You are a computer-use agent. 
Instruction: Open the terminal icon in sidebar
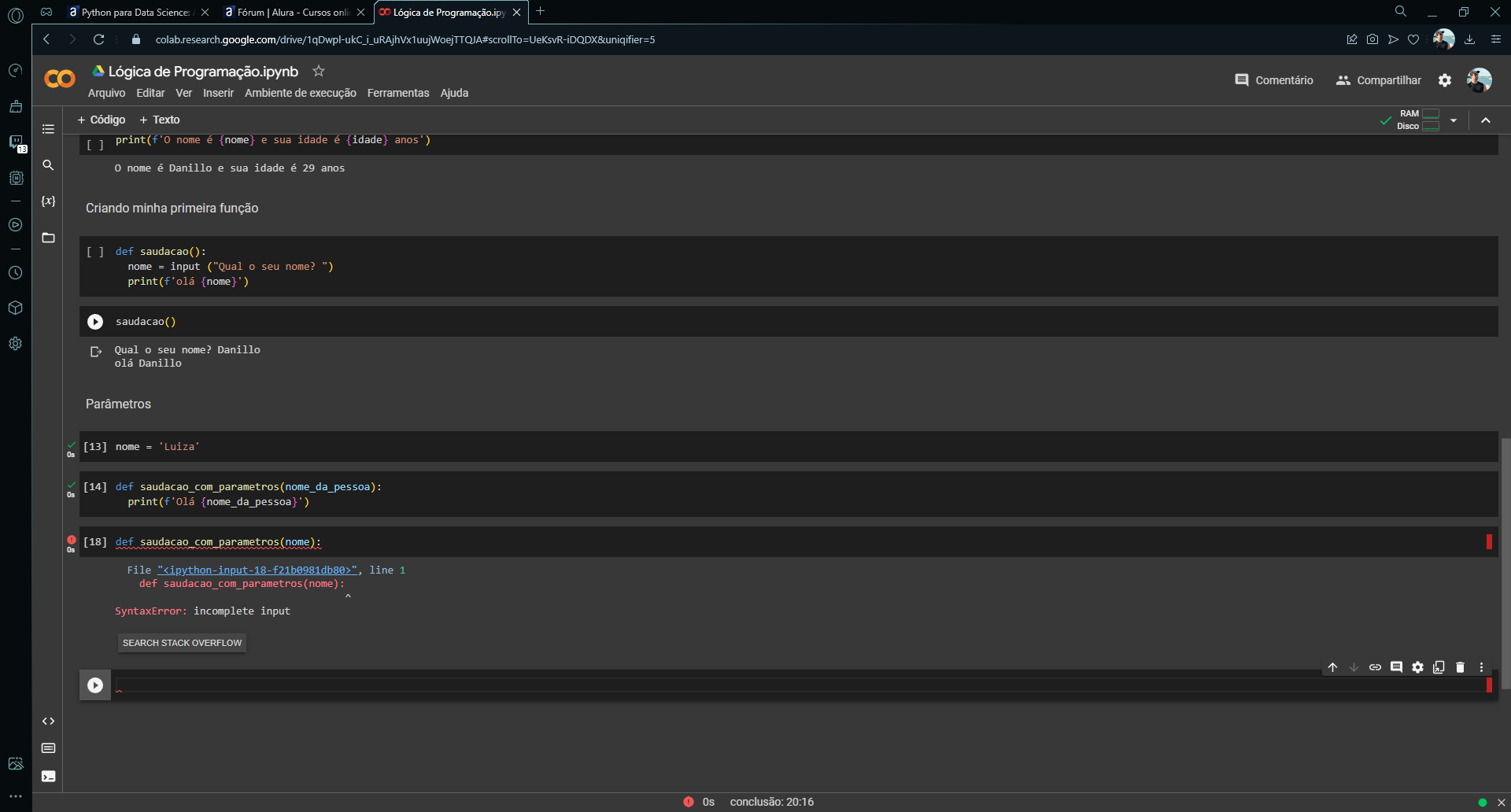pyautogui.click(x=48, y=776)
